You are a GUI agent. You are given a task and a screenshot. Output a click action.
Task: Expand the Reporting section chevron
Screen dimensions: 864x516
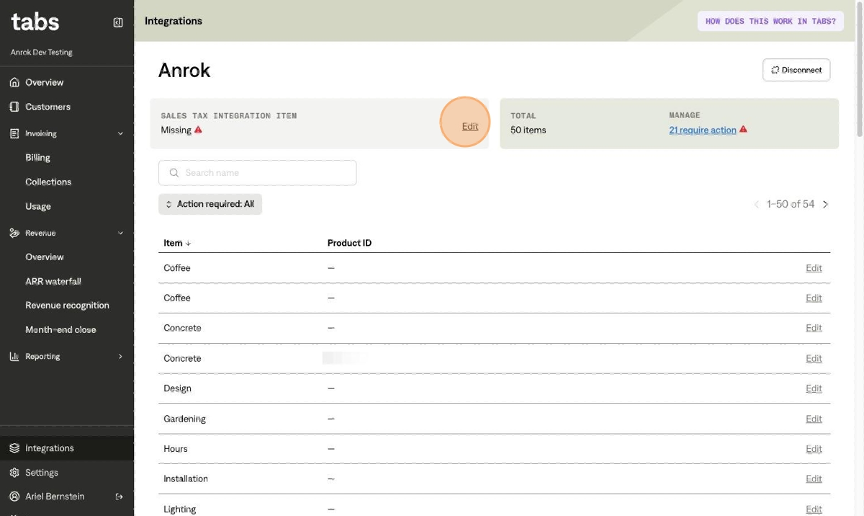pyautogui.click(x=120, y=356)
